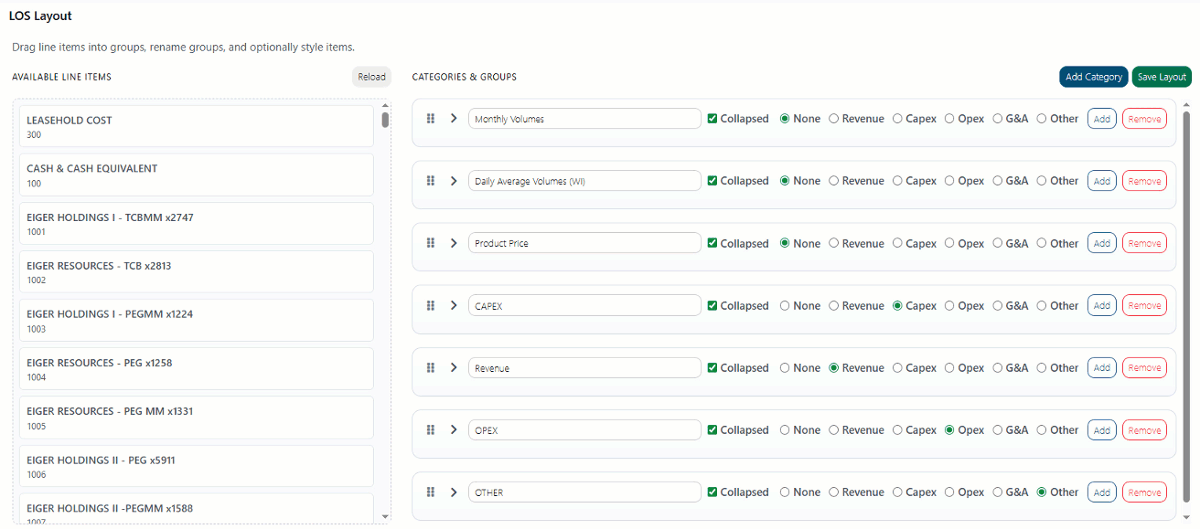The width and height of the screenshot is (1200, 529).
Task: Grab the drag handle for Monthly Volumes
Action: coord(431,118)
